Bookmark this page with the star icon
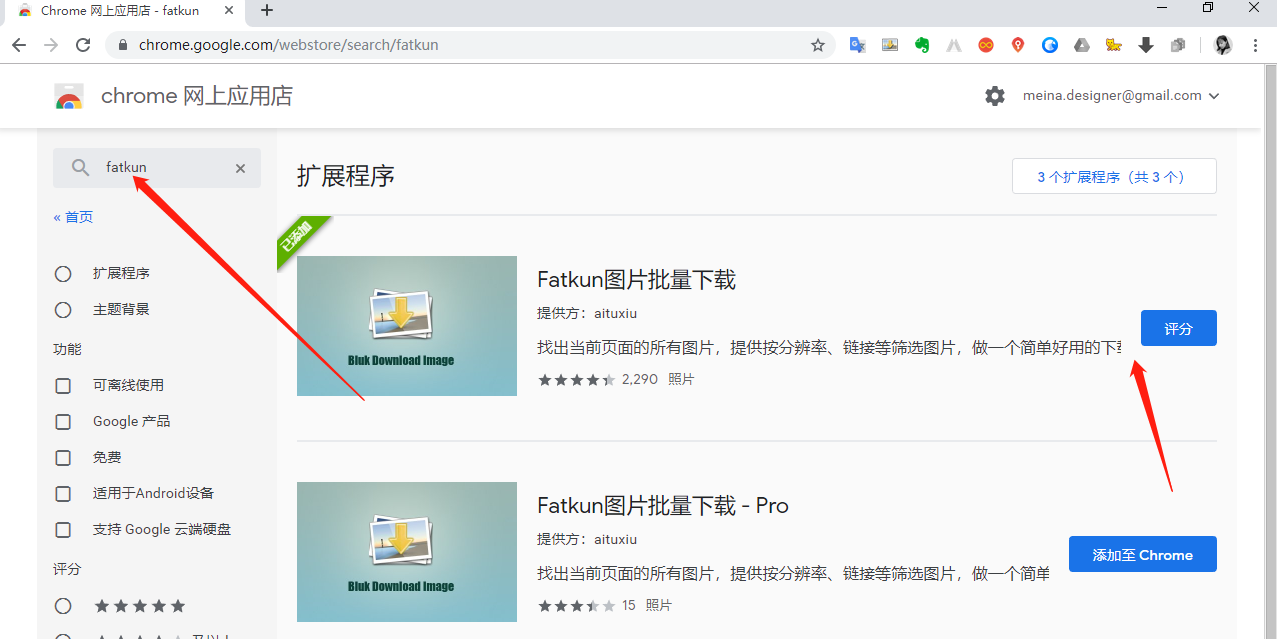The image size is (1277, 639). (x=818, y=45)
